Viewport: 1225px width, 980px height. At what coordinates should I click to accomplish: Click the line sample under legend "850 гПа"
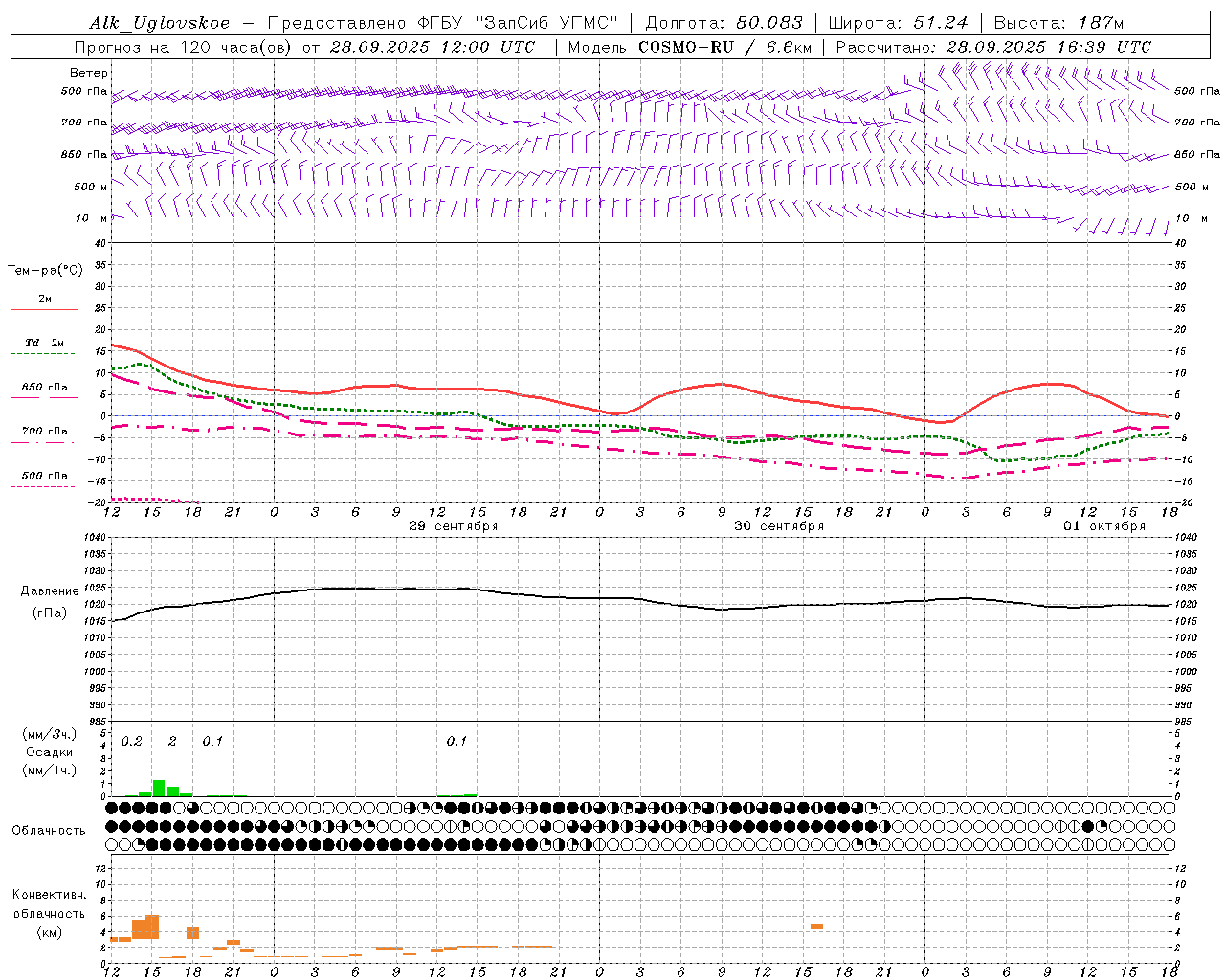tap(44, 397)
